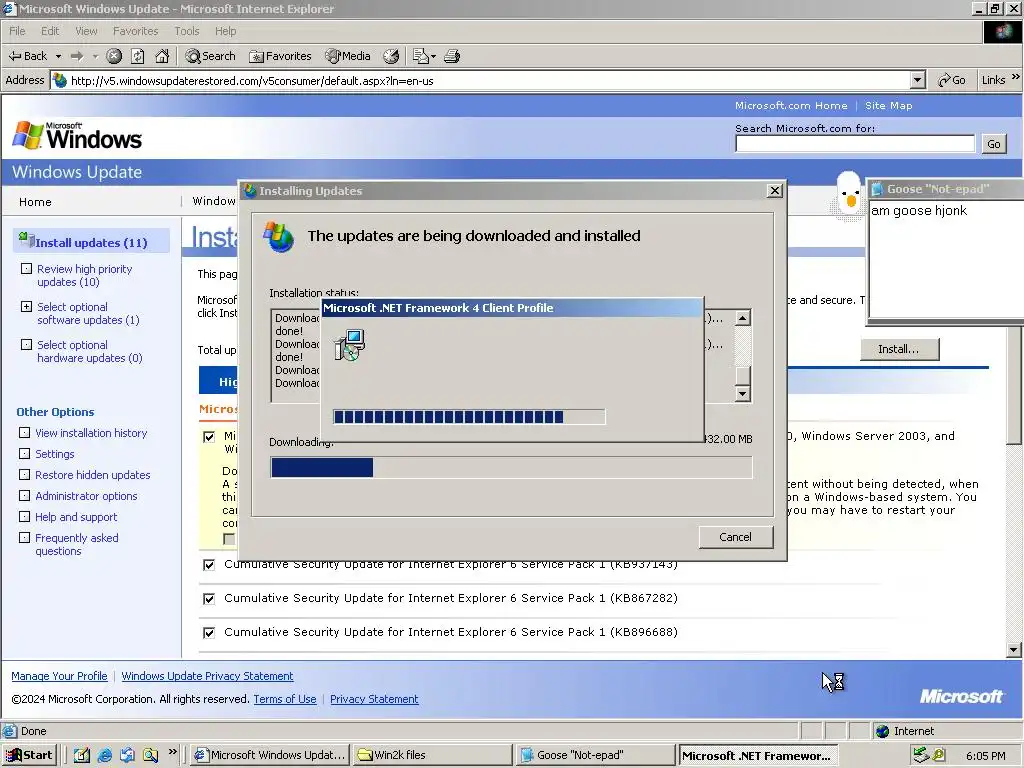Uncheck the KB896688 update checkbox
Image resolution: width=1024 pixels, height=768 pixels.
tap(209, 633)
